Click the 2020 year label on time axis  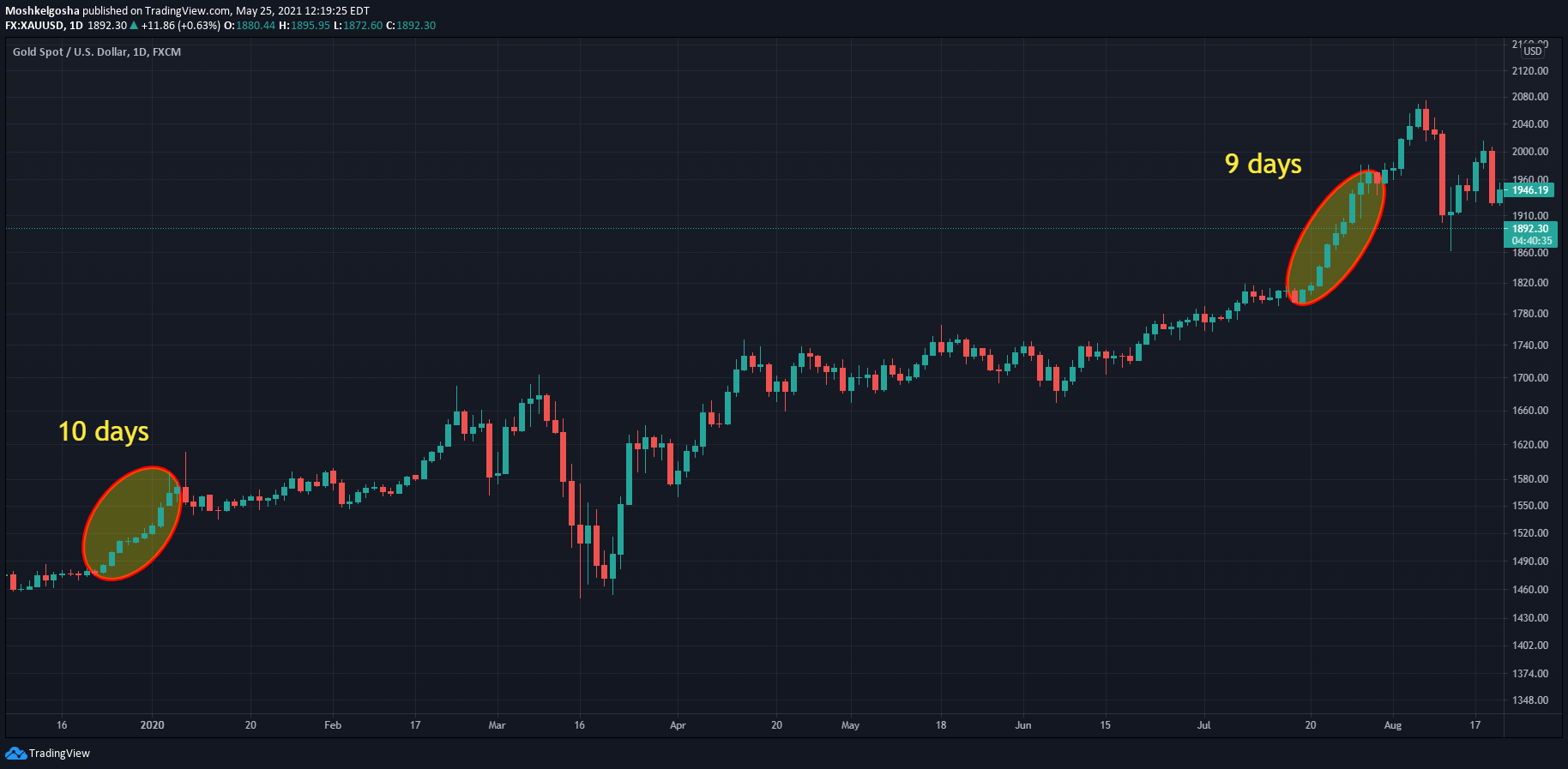point(152,725)
